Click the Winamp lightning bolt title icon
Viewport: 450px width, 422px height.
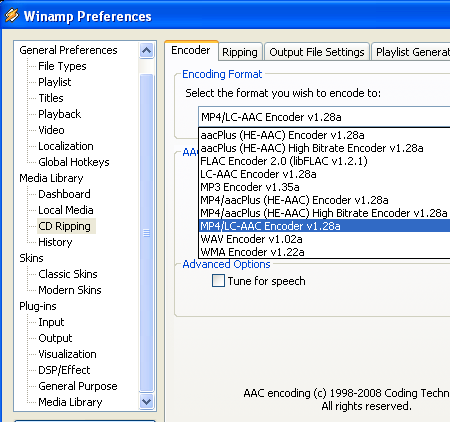pyautogui.click(x=12, y=15)
